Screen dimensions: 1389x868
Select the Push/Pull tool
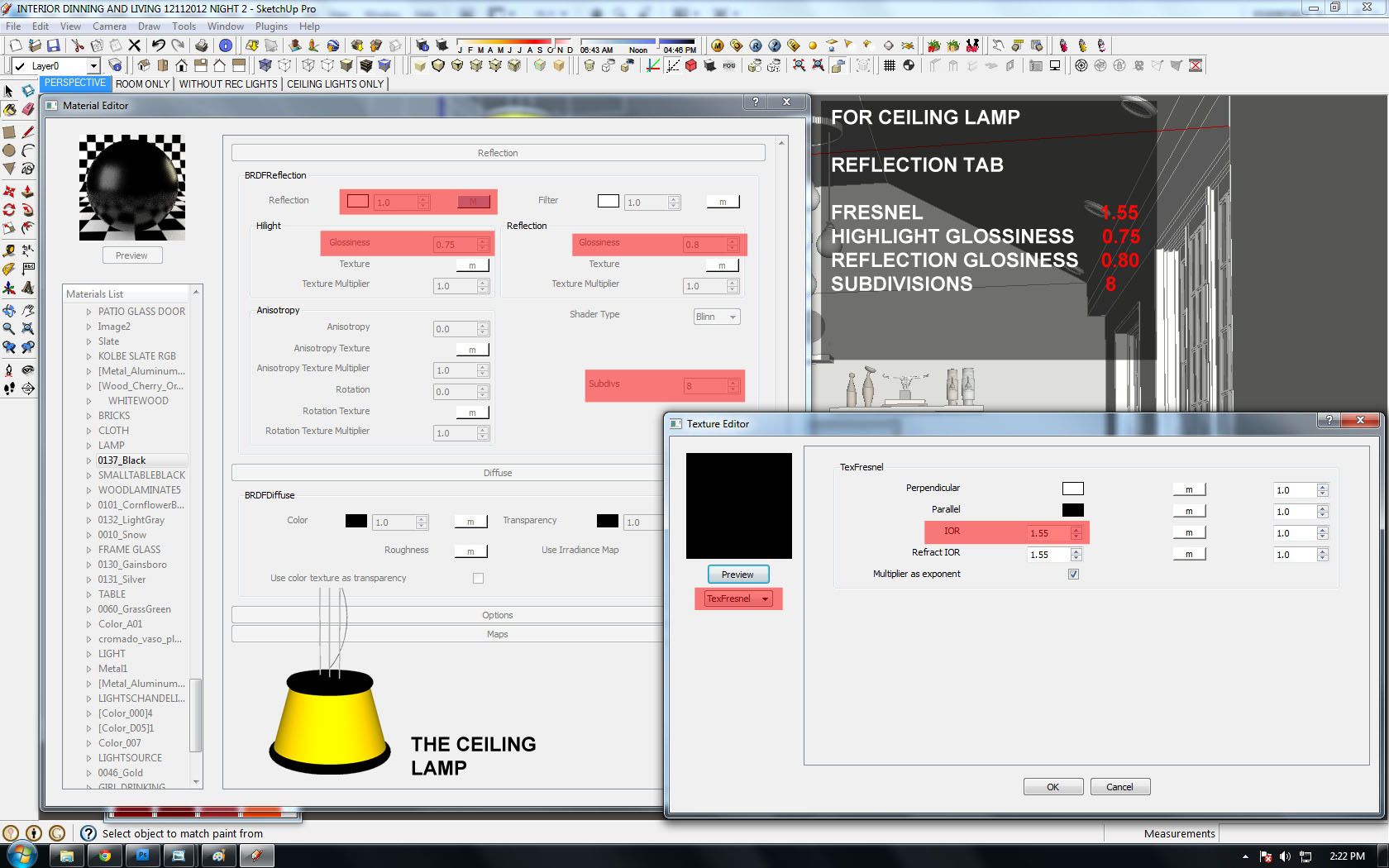(27, 191)
